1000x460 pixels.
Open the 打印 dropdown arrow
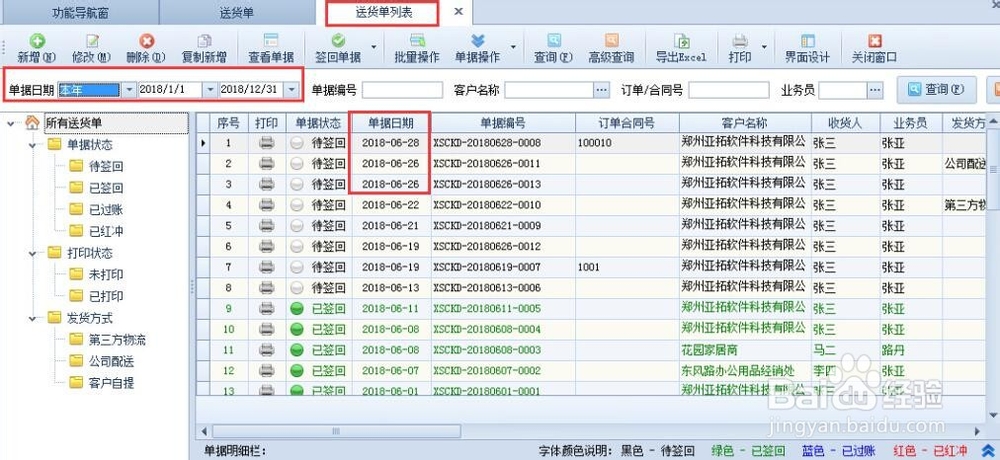point(766,47)
